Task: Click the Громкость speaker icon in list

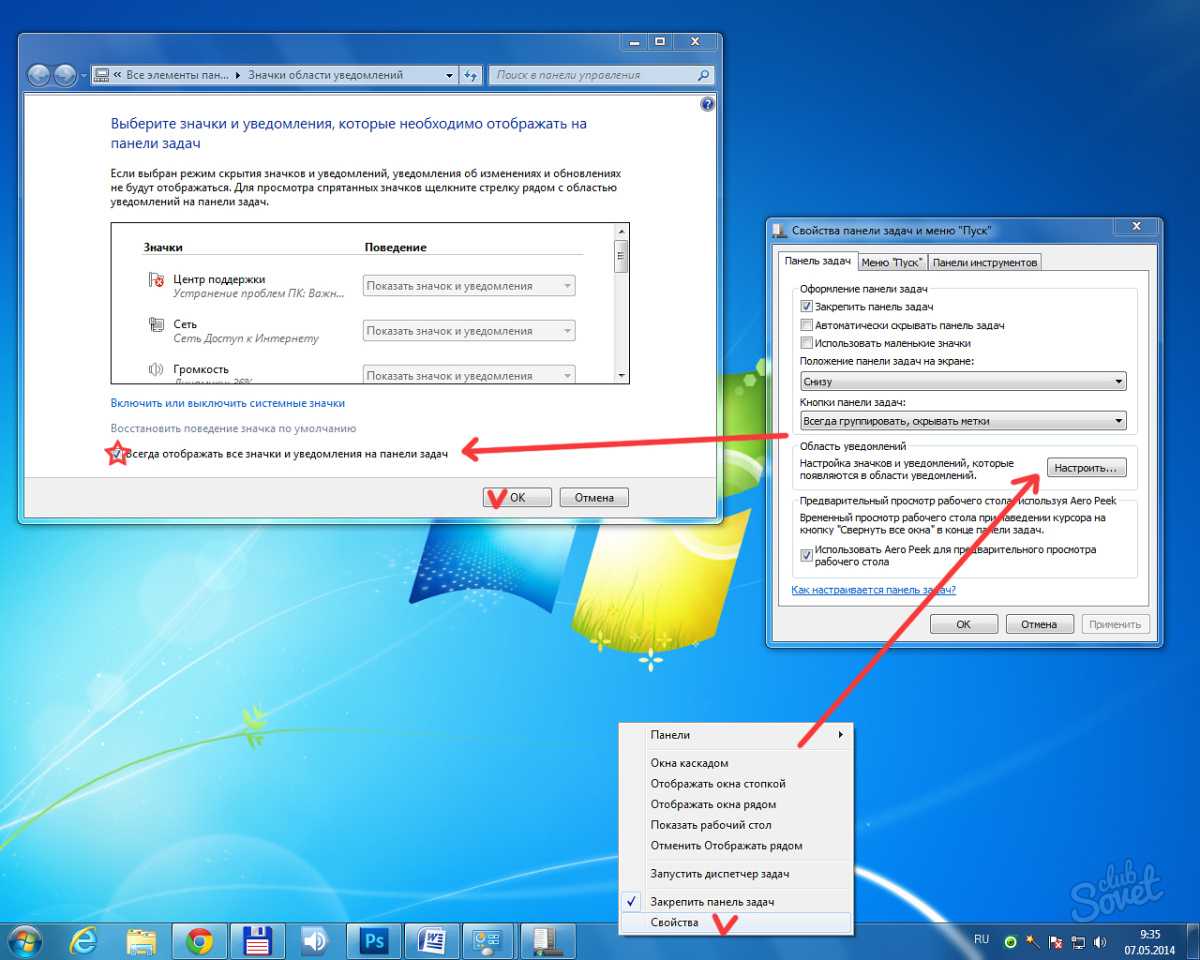Action: pyautogui.click(x=155, y=369)
